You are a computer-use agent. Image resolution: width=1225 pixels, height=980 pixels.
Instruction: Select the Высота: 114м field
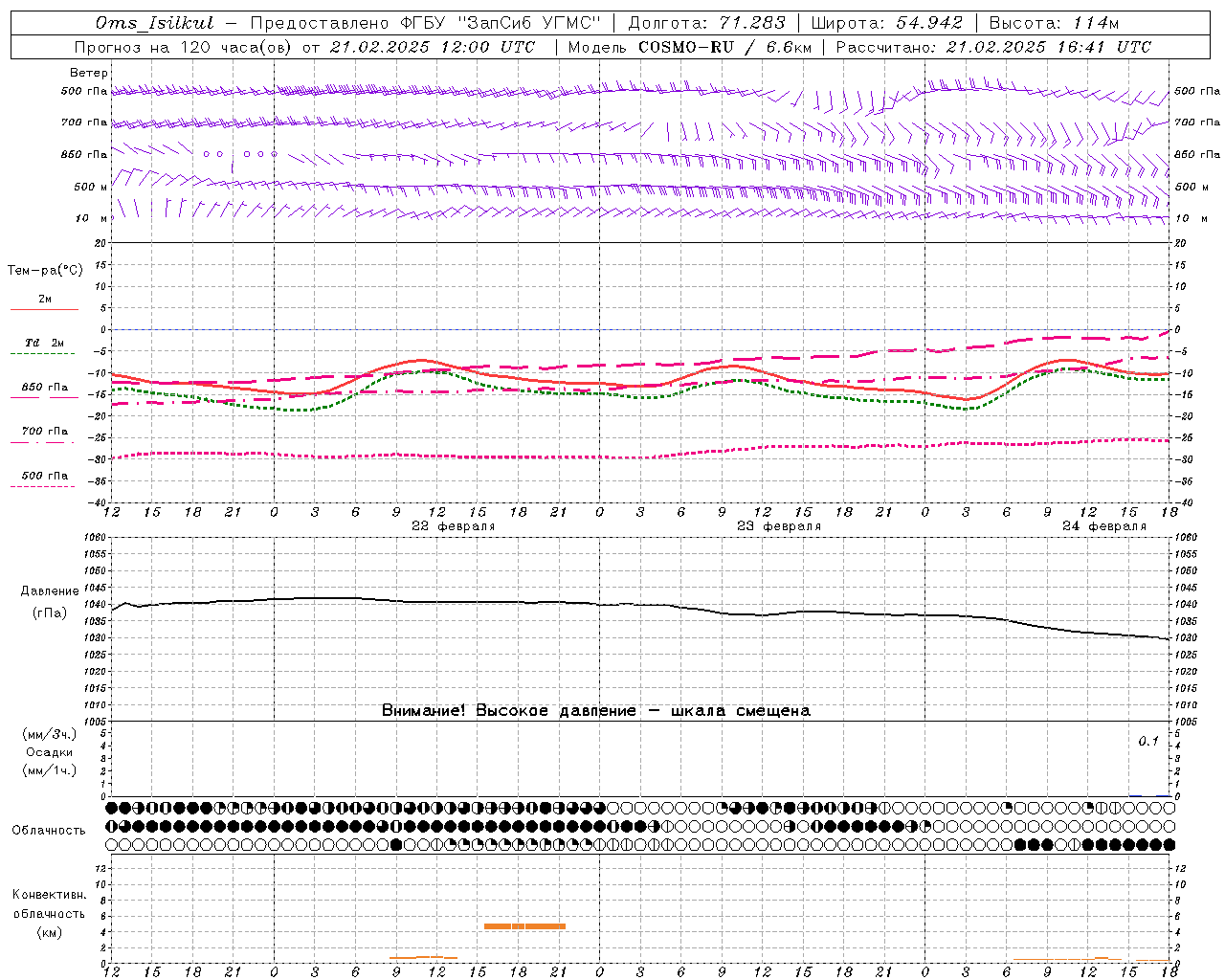[1054, 23]
